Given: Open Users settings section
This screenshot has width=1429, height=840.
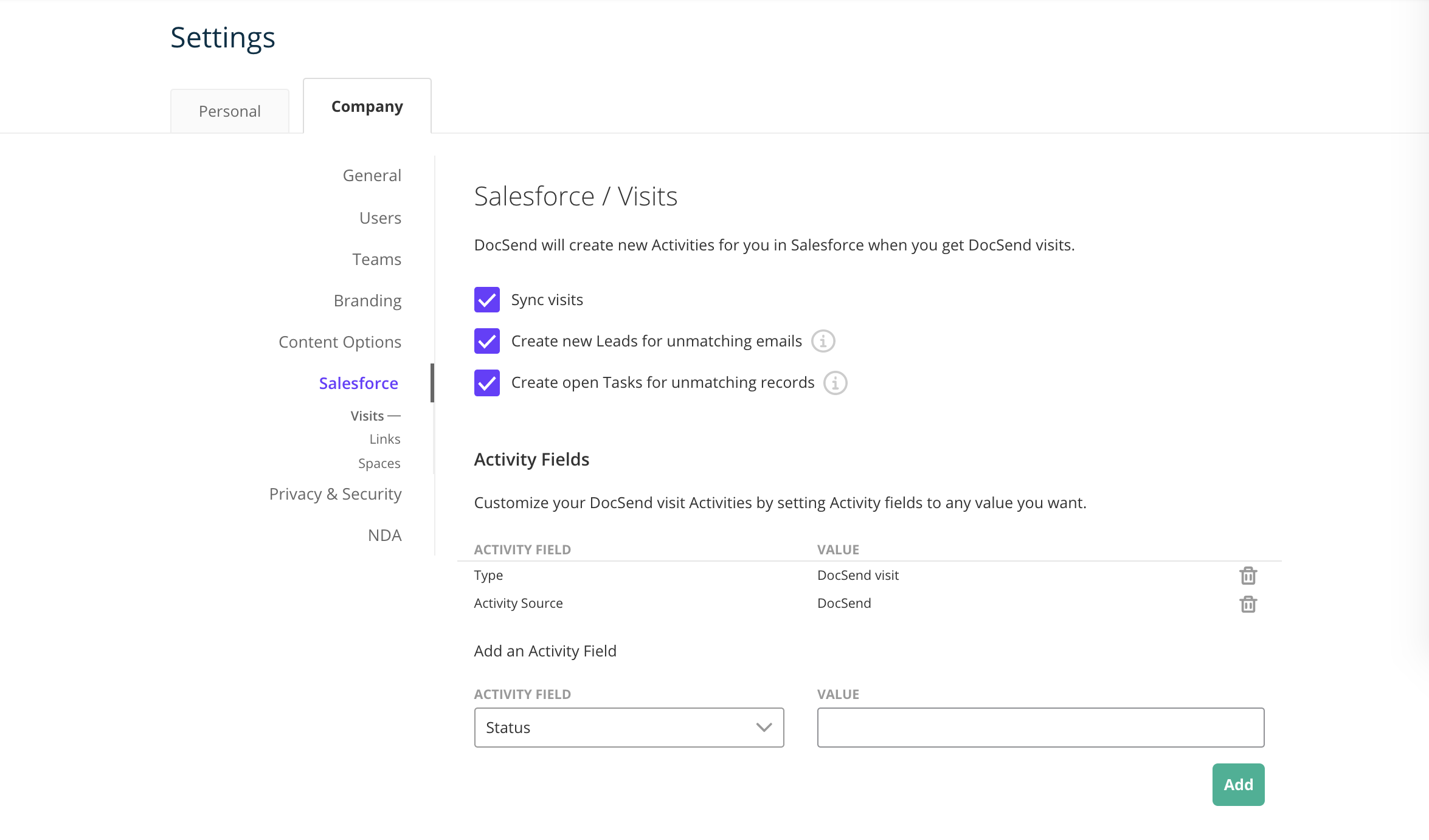Looking at the screenshot, I should (381, 218).
